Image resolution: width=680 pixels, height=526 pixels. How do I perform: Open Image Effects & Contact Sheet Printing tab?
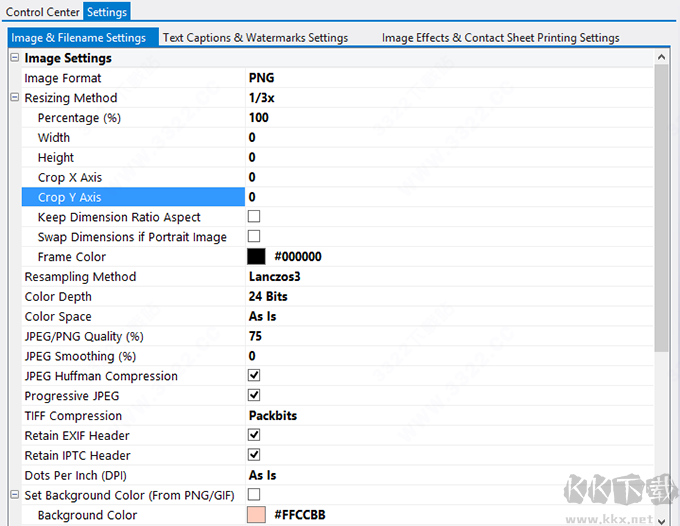[x=500, y=38]
